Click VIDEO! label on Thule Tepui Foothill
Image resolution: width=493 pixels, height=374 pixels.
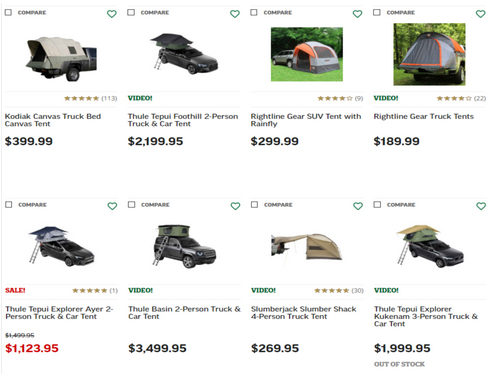pos(140,98)
